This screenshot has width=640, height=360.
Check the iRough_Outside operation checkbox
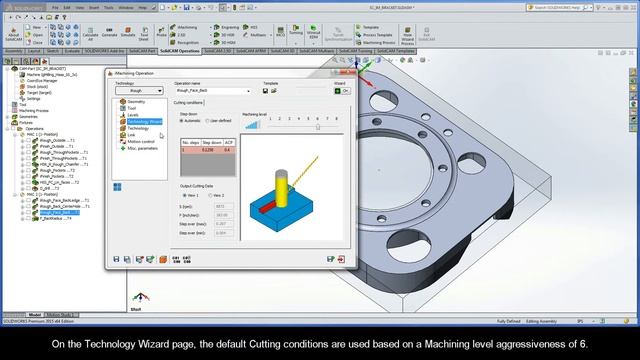click(x=29, y=140)
